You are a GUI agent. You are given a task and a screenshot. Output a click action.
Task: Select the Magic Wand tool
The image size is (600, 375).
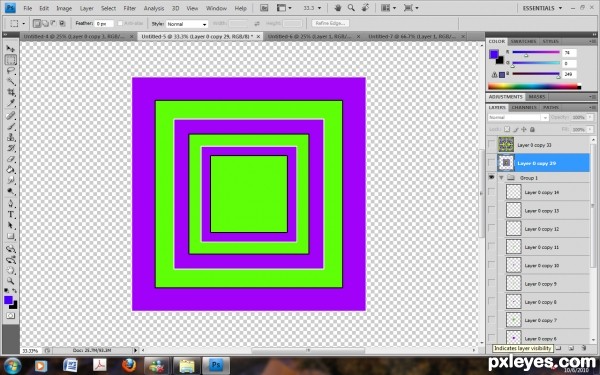click(11, 82)
